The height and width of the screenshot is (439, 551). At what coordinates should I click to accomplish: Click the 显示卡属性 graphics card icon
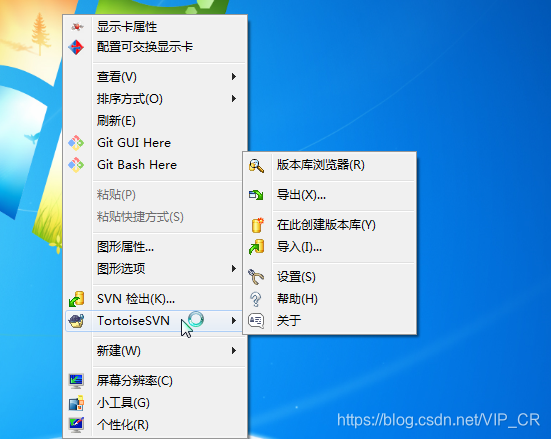coord(77,27)
